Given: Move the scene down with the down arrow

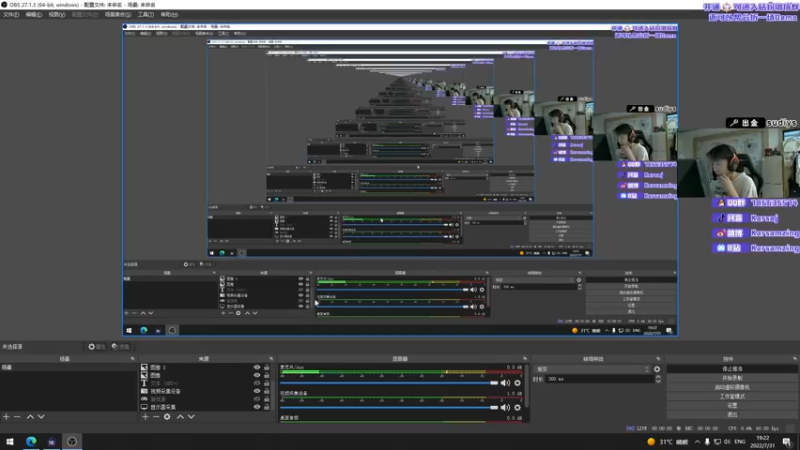Looking at the screenshot, I should pos(41,417).
